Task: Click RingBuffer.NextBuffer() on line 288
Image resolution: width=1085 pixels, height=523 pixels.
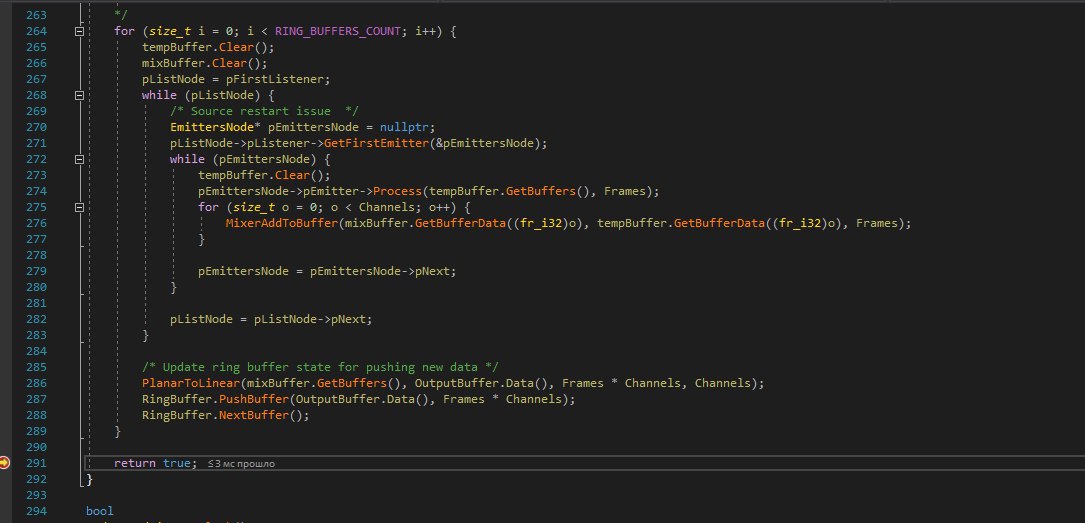Action: (x=222, y=415)
